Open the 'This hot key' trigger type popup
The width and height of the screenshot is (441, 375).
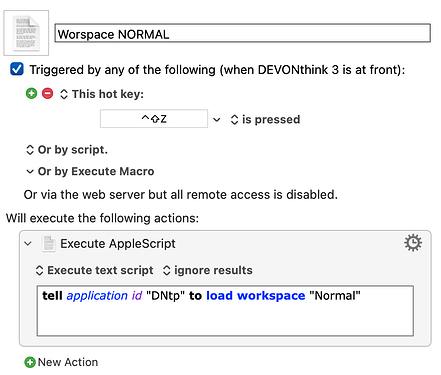[102, 94]
